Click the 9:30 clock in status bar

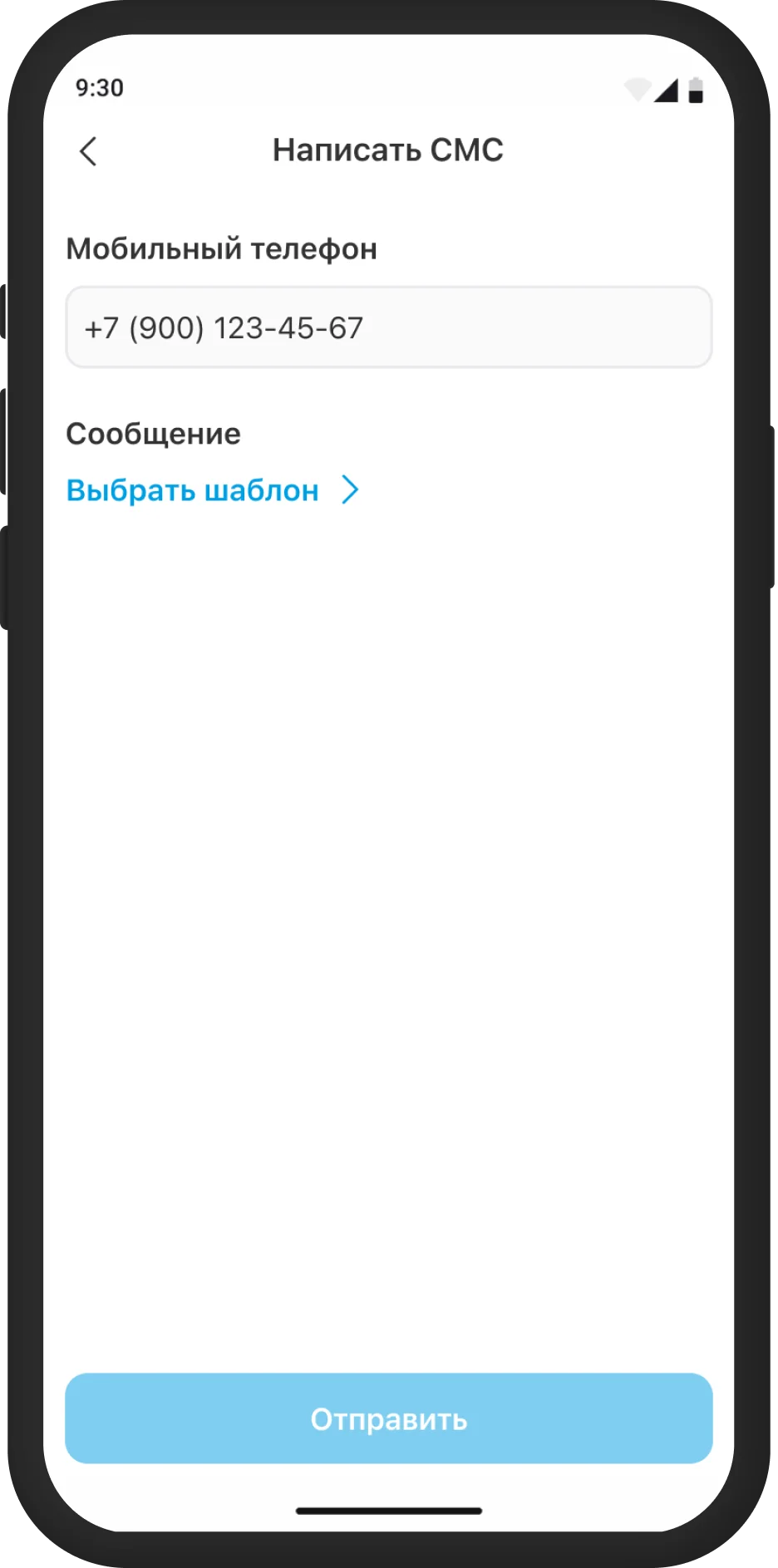tap(100, 88)
